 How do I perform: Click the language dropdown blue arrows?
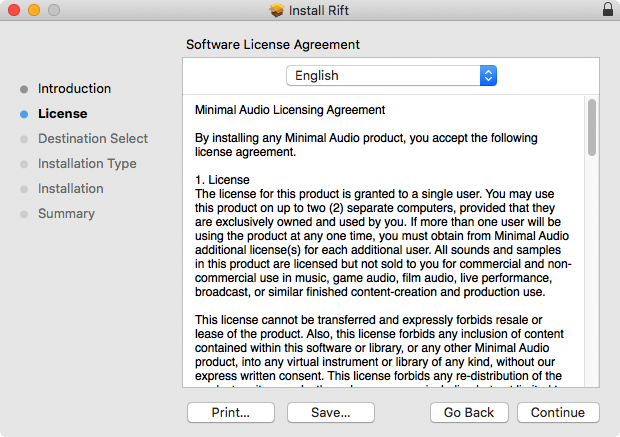point(488,75)
